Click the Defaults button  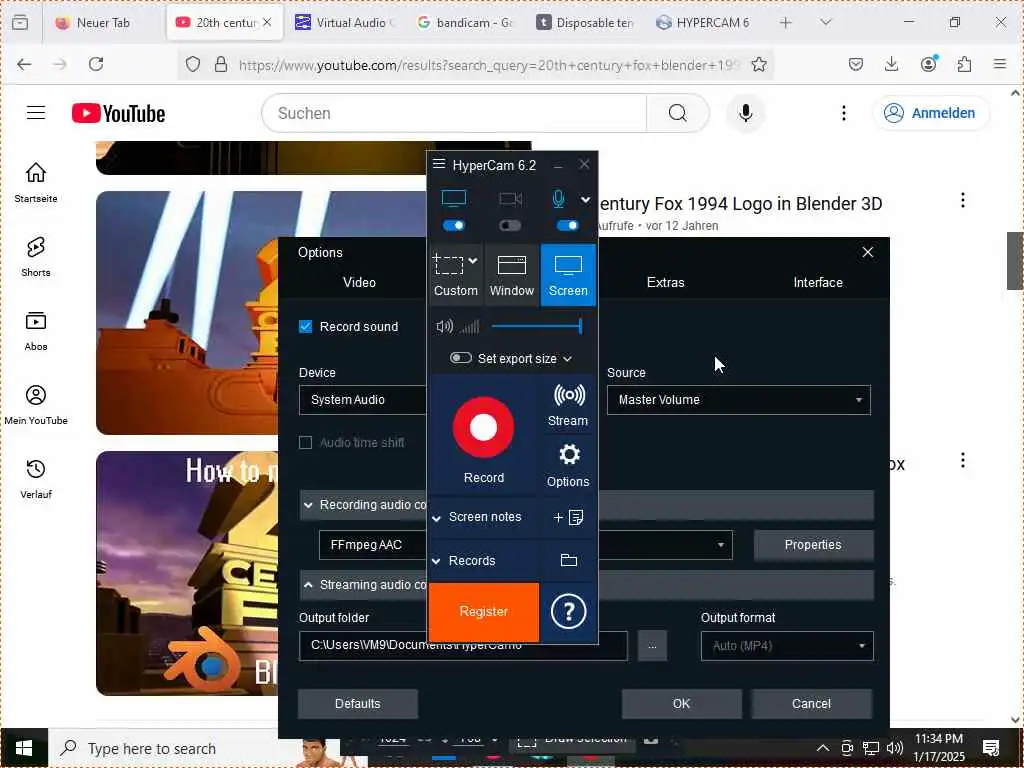[357, 703]
